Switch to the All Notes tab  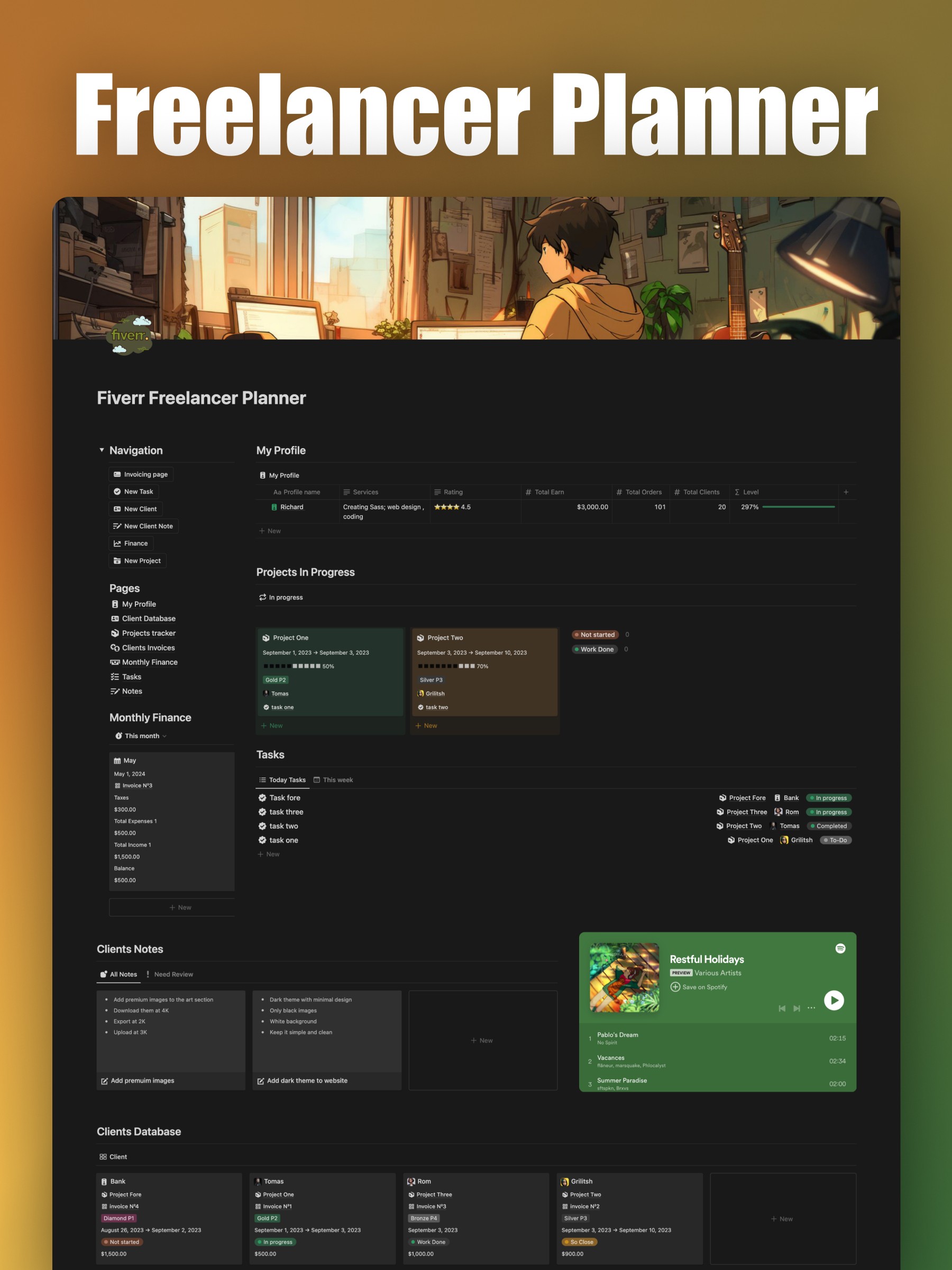coord(119,974)
